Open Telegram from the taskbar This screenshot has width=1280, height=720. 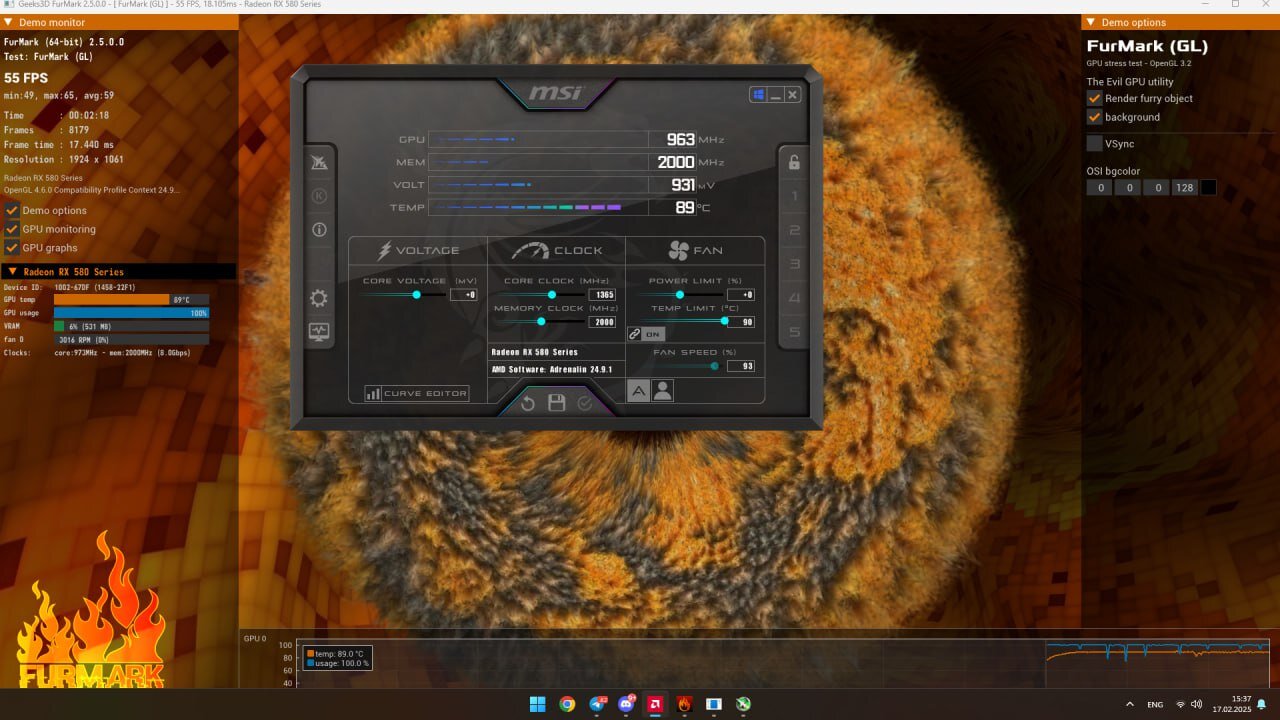click(x=597, y=704)
